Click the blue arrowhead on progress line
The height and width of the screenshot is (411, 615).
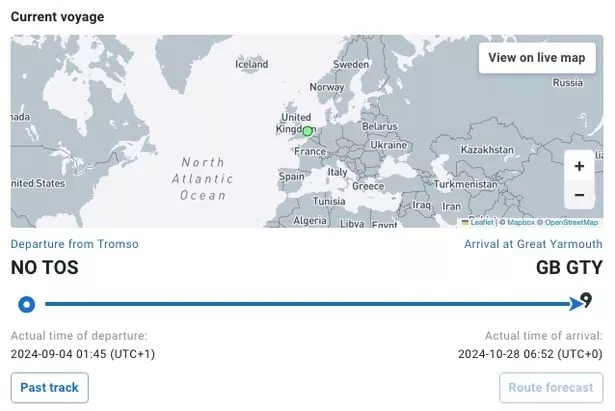coord(576,304)
